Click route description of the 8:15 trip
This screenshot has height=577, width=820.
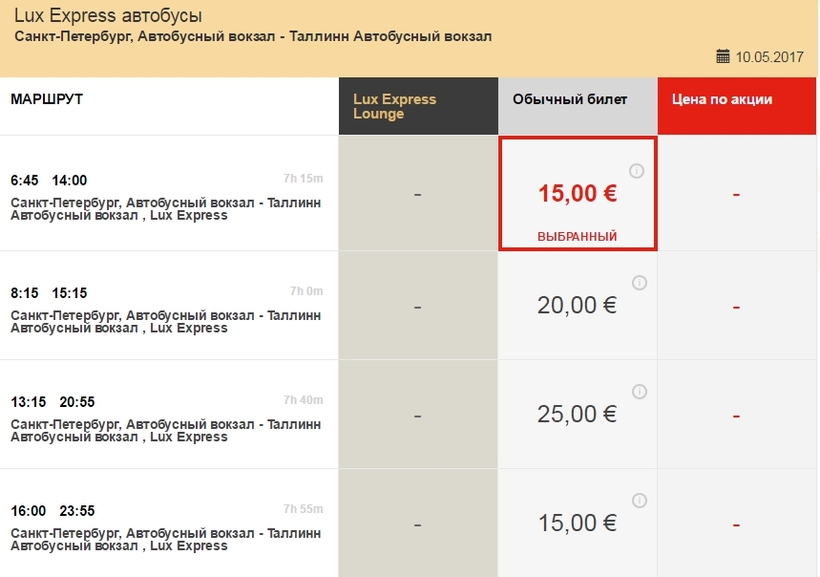point(166,322)
